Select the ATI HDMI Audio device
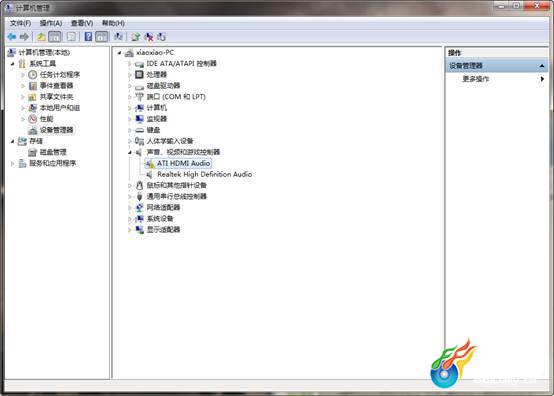The width and height of the screenshot is (554, 396). (183, 163)
